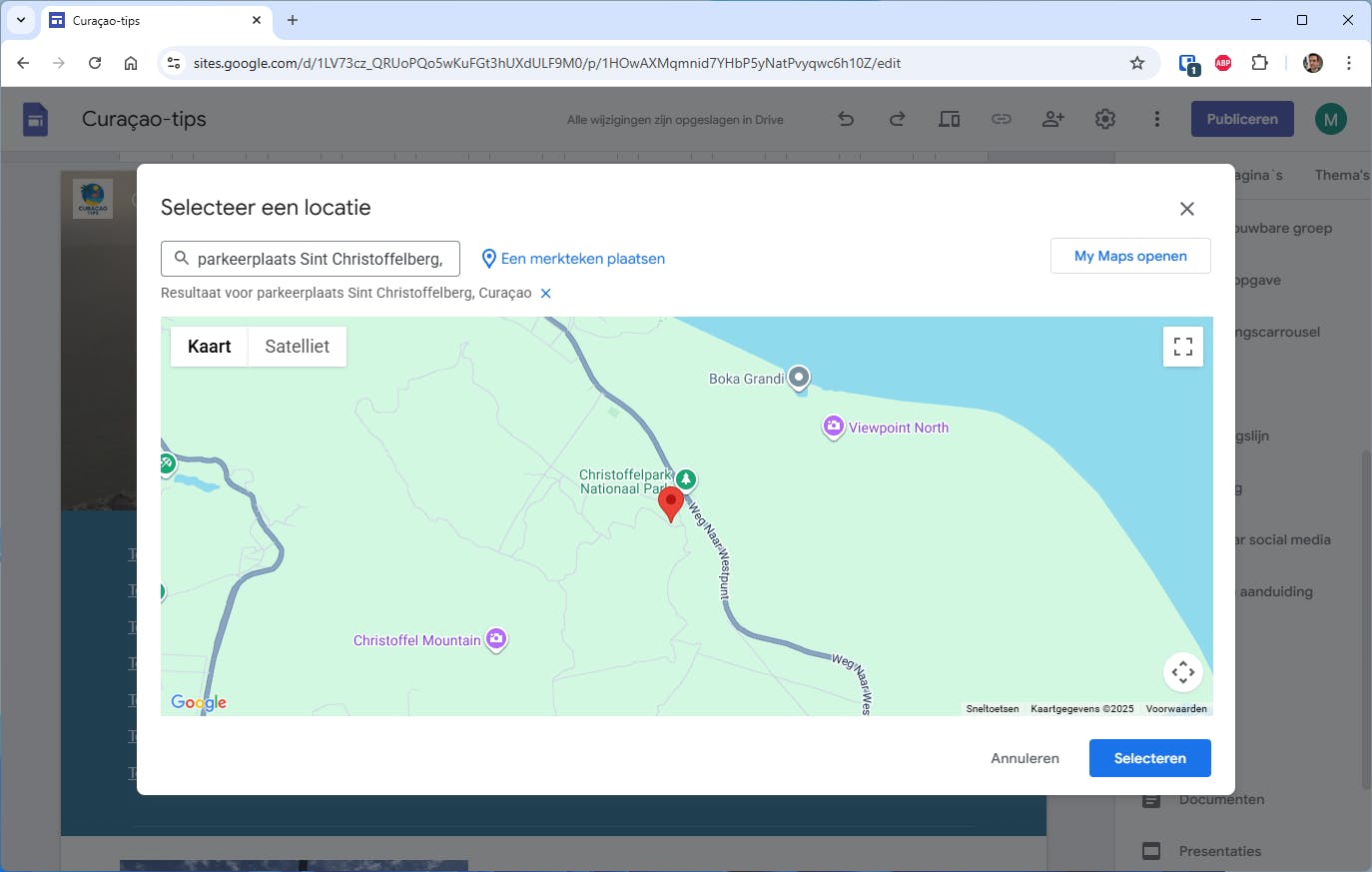Open My Maps with the button
The image size is (1372, 872).
point(1130,256)
